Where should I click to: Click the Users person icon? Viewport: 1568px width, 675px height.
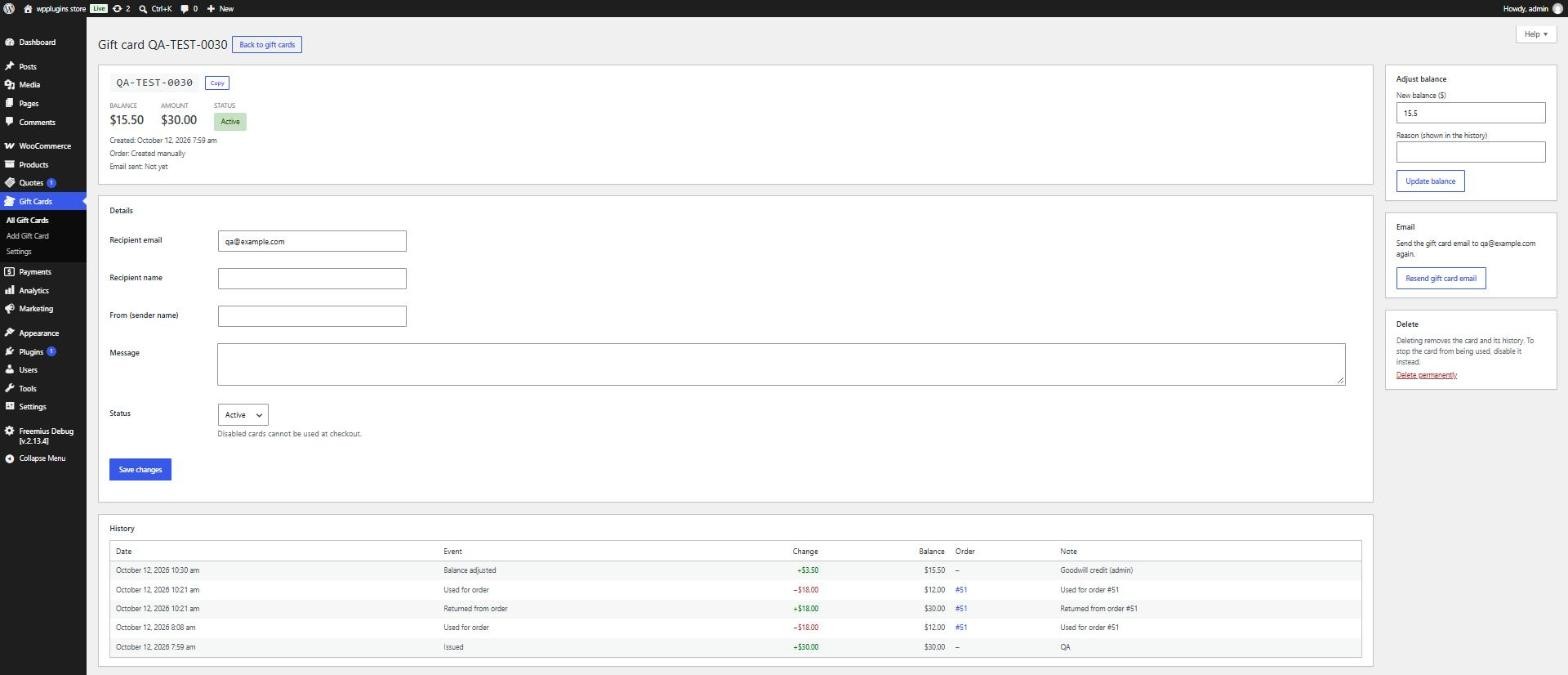pos(9,370)
